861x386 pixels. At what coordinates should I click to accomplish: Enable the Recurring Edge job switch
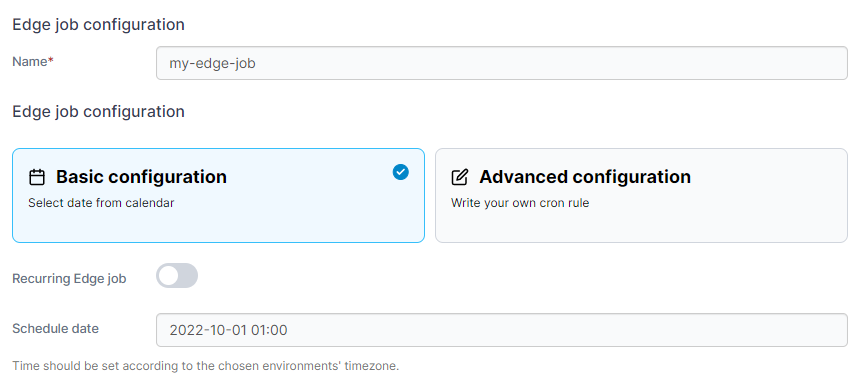pyautogui.click(x=177, y=276)
